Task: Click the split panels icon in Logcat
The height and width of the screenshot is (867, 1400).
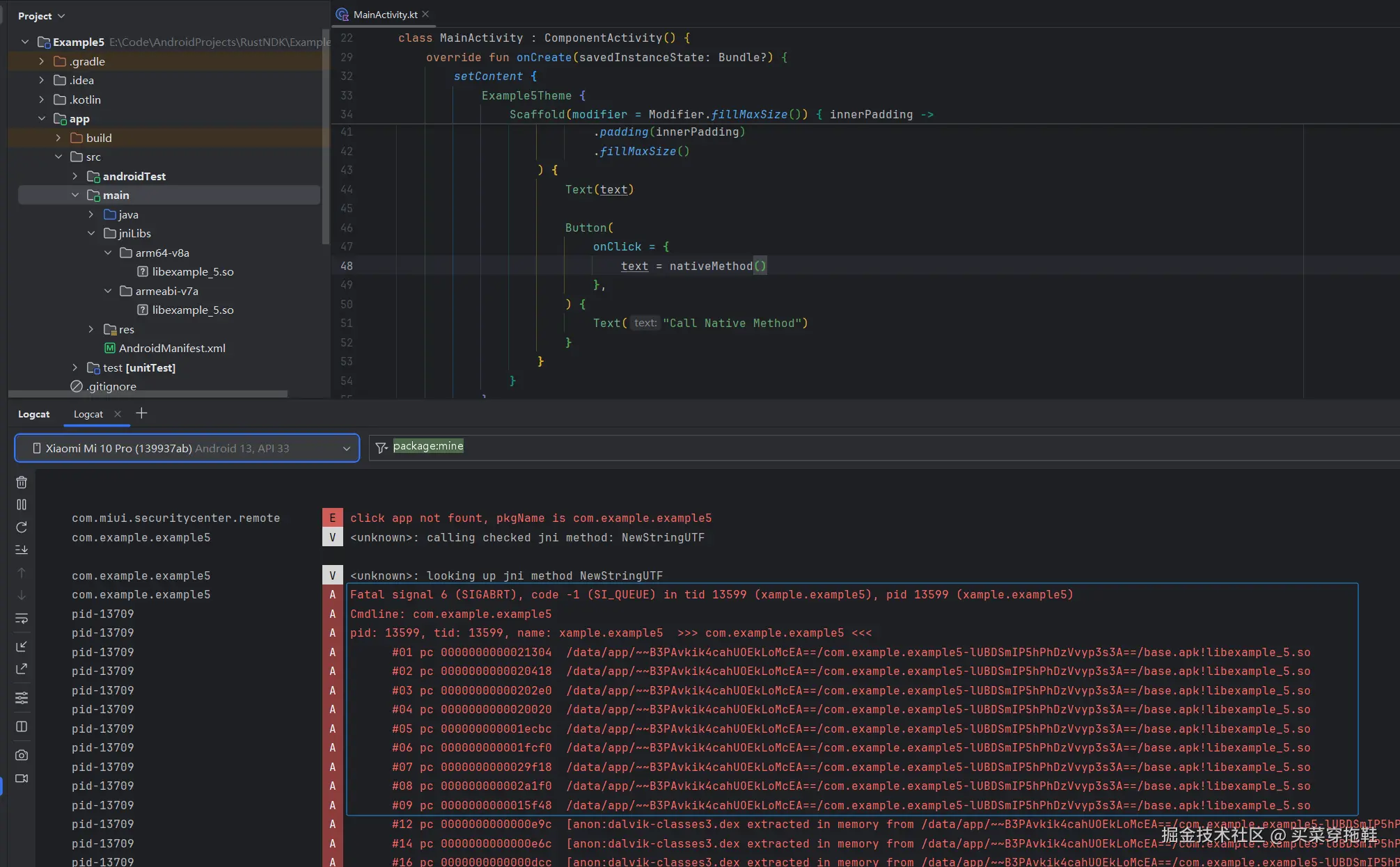Action: 22,726
